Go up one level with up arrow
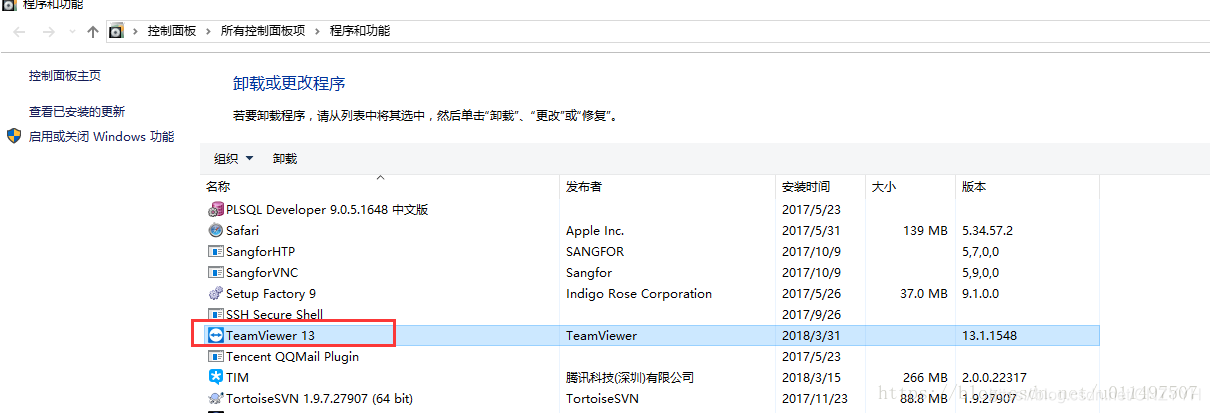 tap(93, 31)
